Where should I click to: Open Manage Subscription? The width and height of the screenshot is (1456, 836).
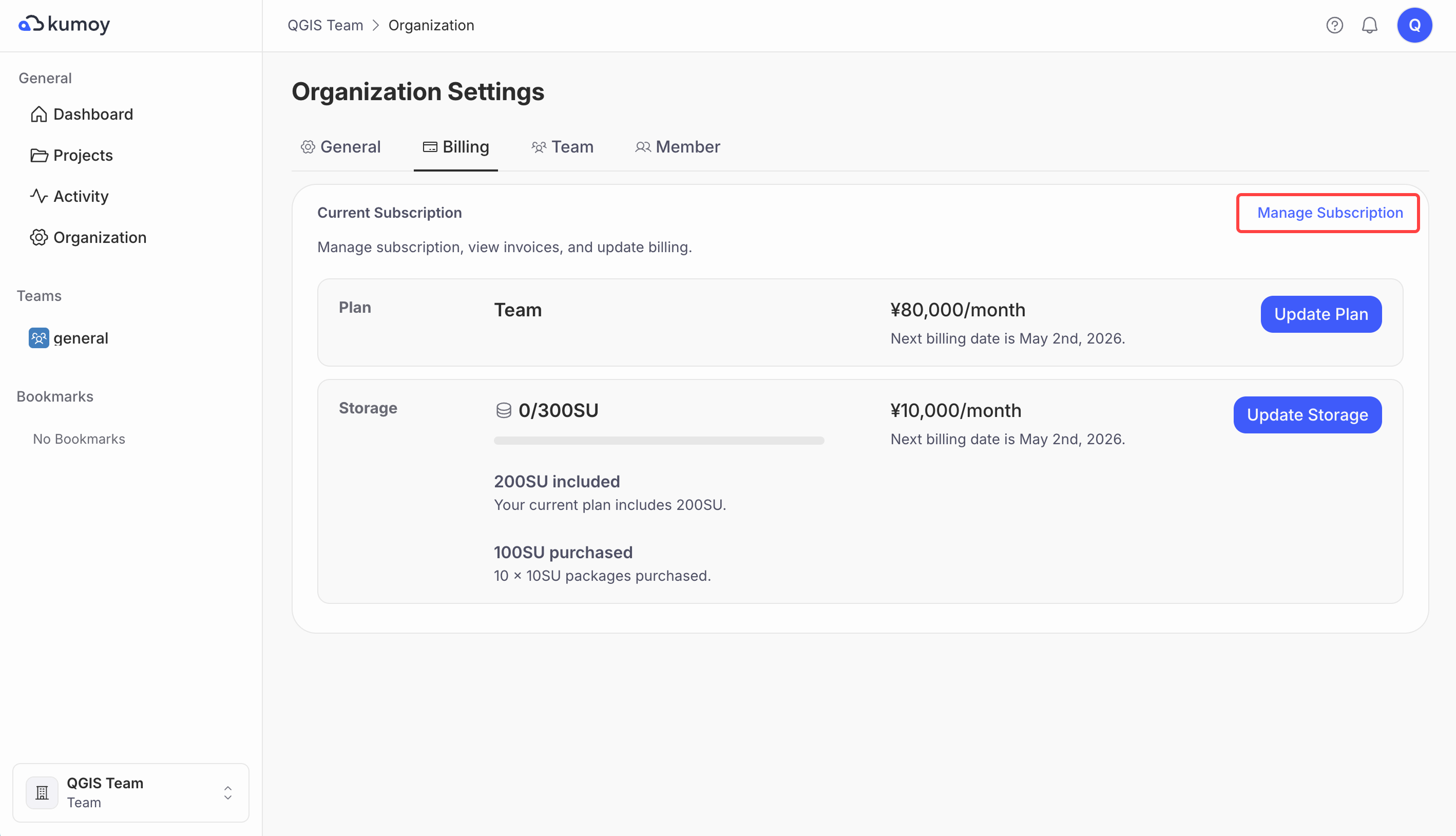tap(1329, 213)
